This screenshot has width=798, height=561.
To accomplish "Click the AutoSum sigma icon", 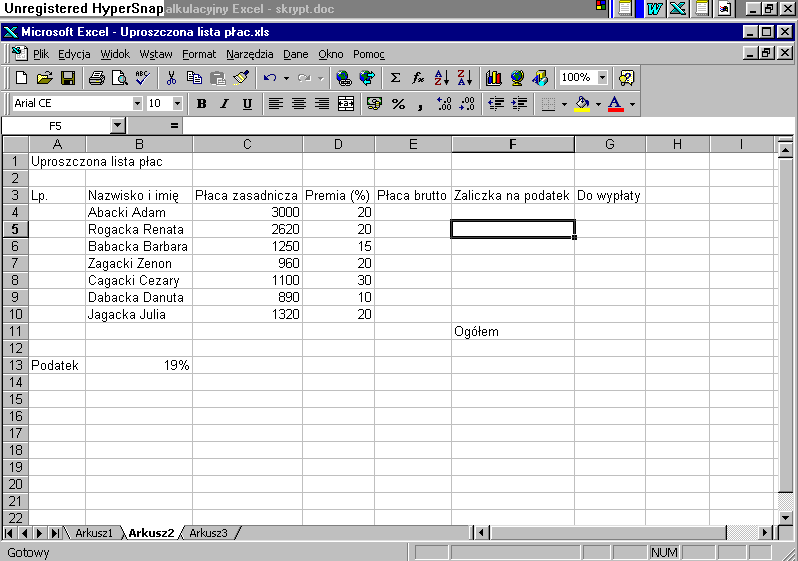I will click(x=395, y=78).
